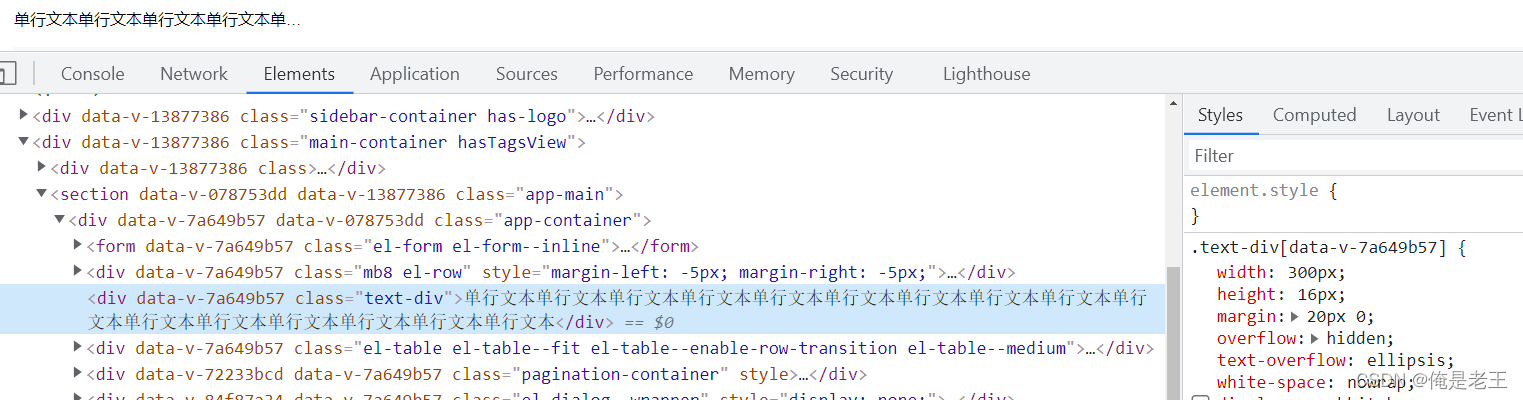Click the text-overflow value ellipsis
The width and height of the screenshot is (1523, 400).
(1406, 360)
